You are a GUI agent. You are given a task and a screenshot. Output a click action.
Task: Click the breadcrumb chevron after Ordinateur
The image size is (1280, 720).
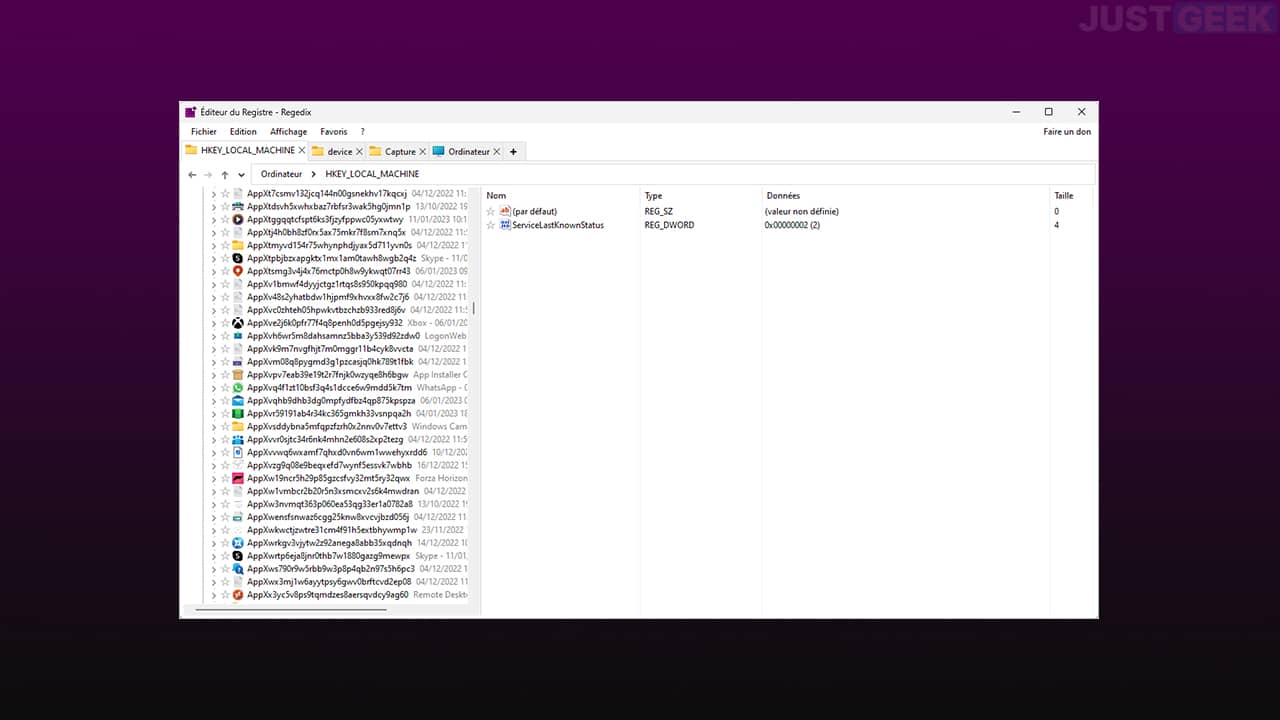[x=314, y=174]
